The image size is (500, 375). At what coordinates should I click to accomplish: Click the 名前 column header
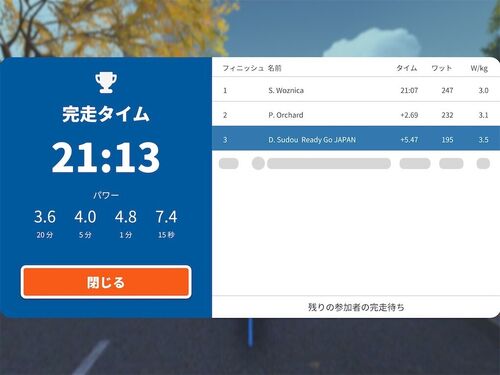coord(275,68)
